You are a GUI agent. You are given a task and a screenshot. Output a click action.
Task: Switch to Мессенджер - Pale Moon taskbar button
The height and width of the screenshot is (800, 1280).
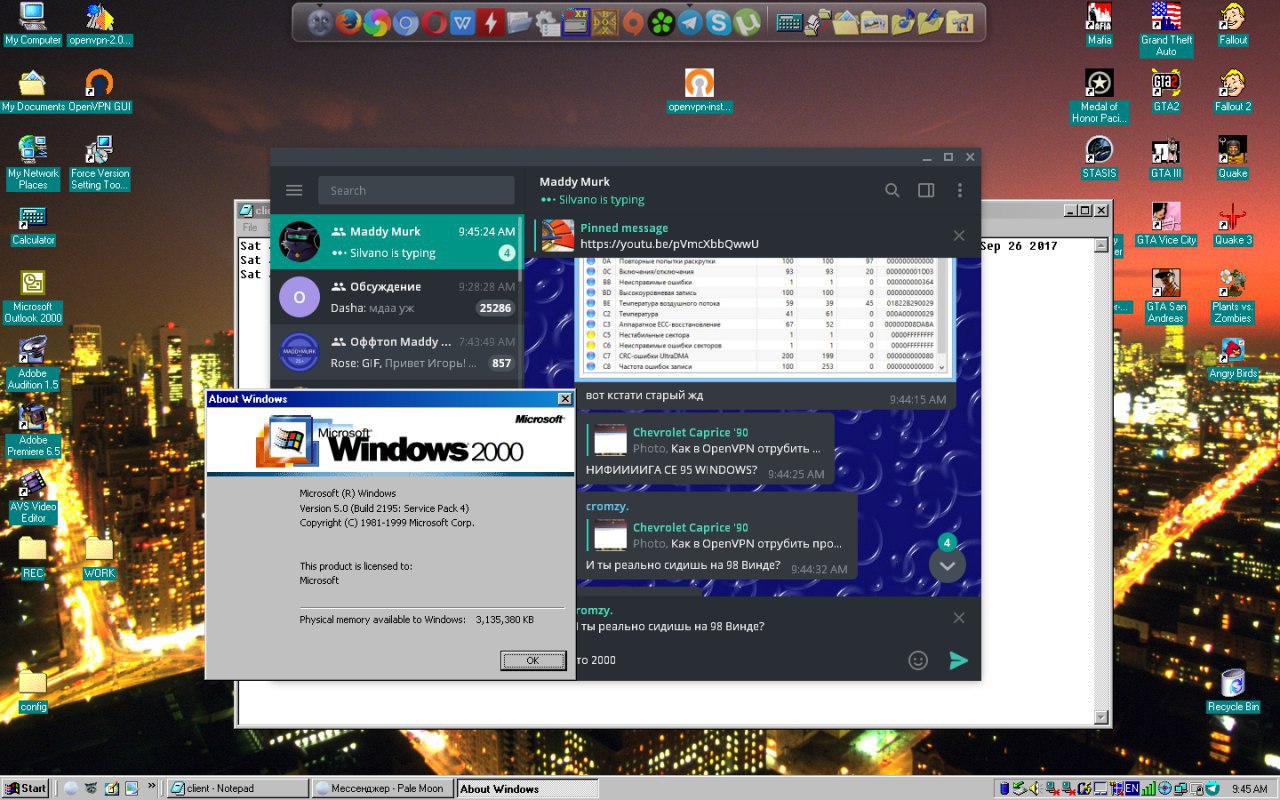pos(383,788)
